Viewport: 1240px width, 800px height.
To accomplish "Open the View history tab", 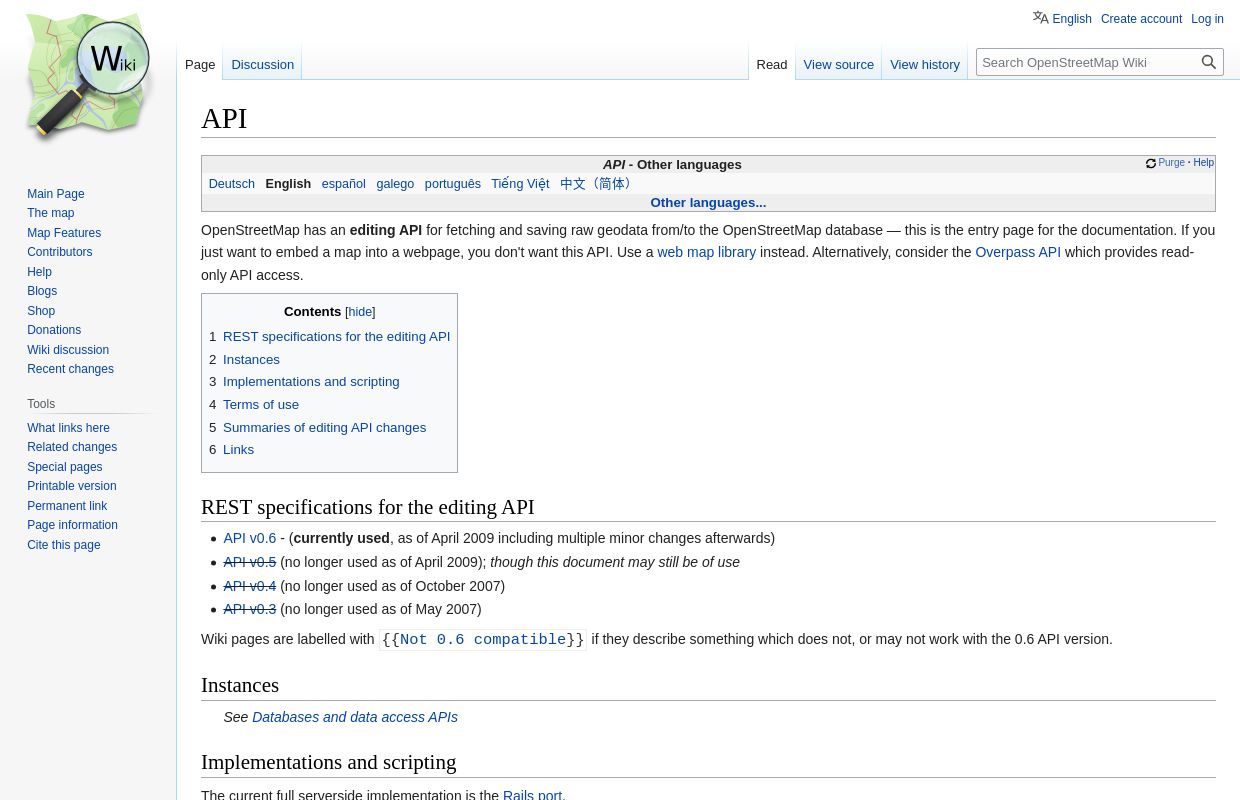I will 925,64.
